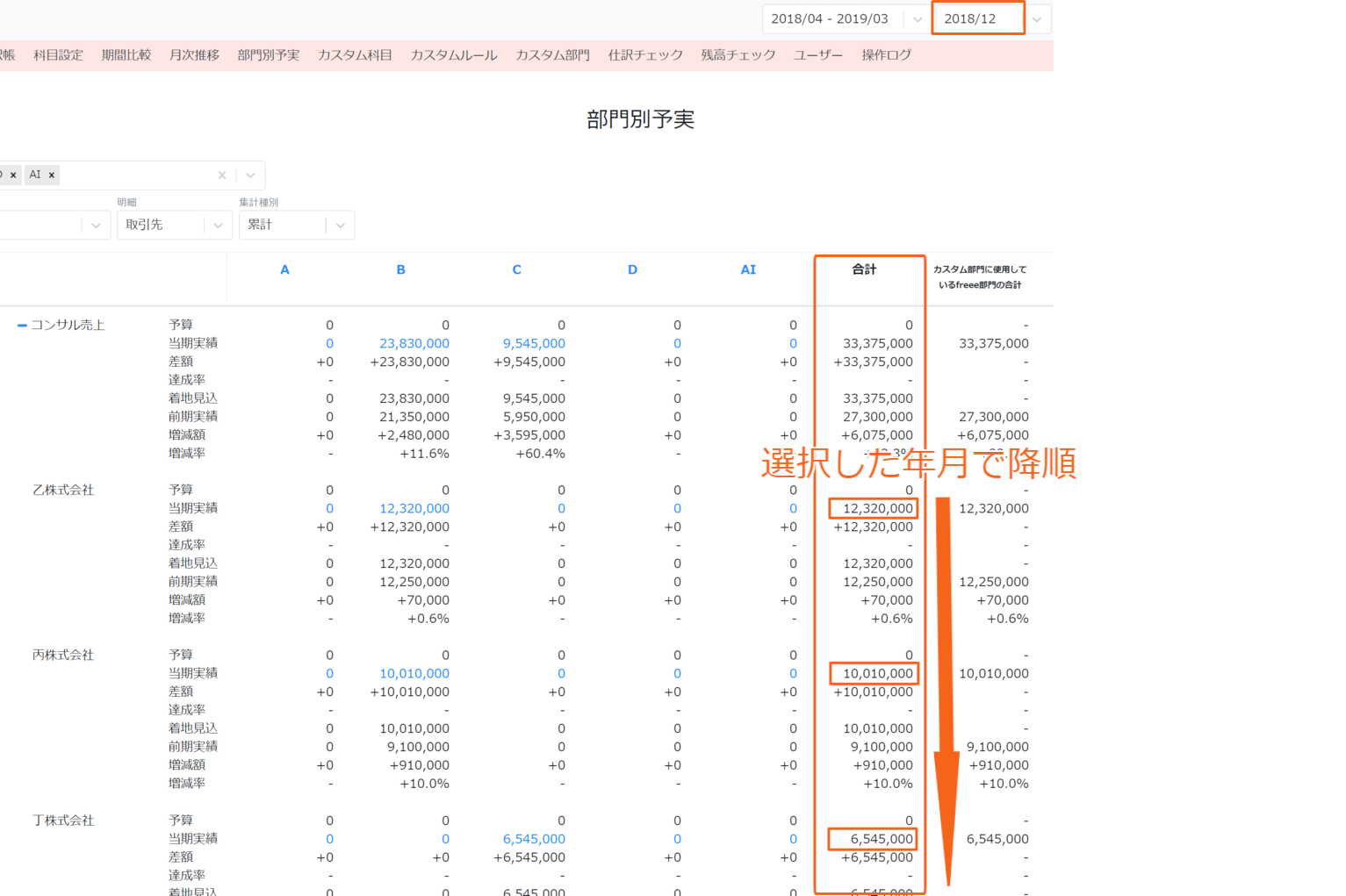Expand the 取引先 detail dropdown
This screenshot has height=896, width=1346.
pos(218,226)
